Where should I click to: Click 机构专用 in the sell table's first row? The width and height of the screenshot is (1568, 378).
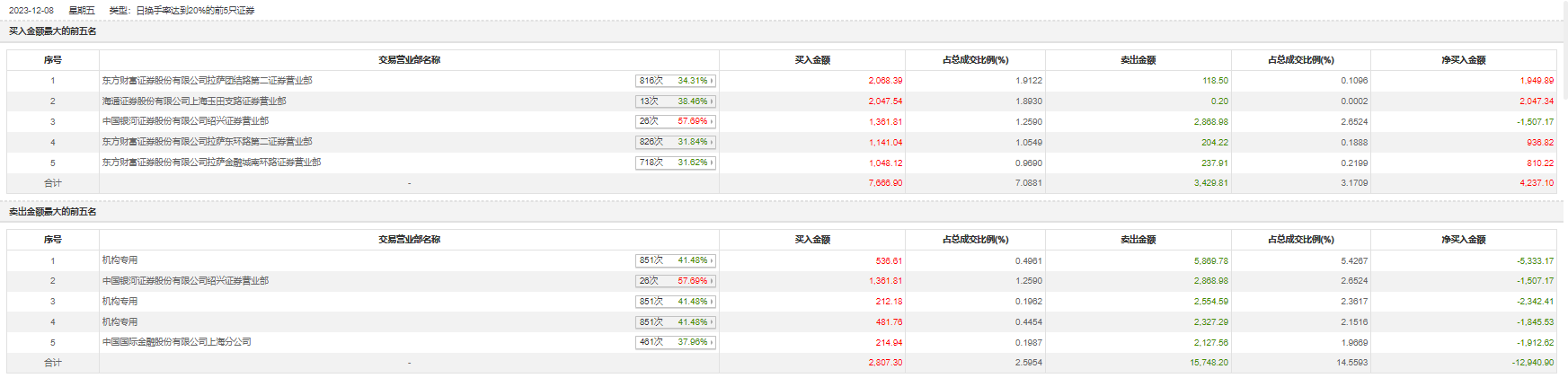pos(120,260)
